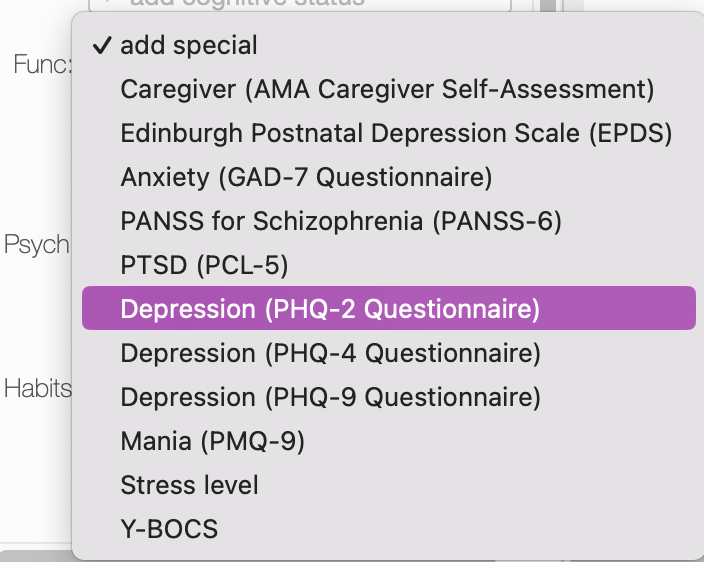Viewport: 704px width, 562px height.
Task: Click the horizontal scrollbar at the bottom edge
Action: coord(35,555)
